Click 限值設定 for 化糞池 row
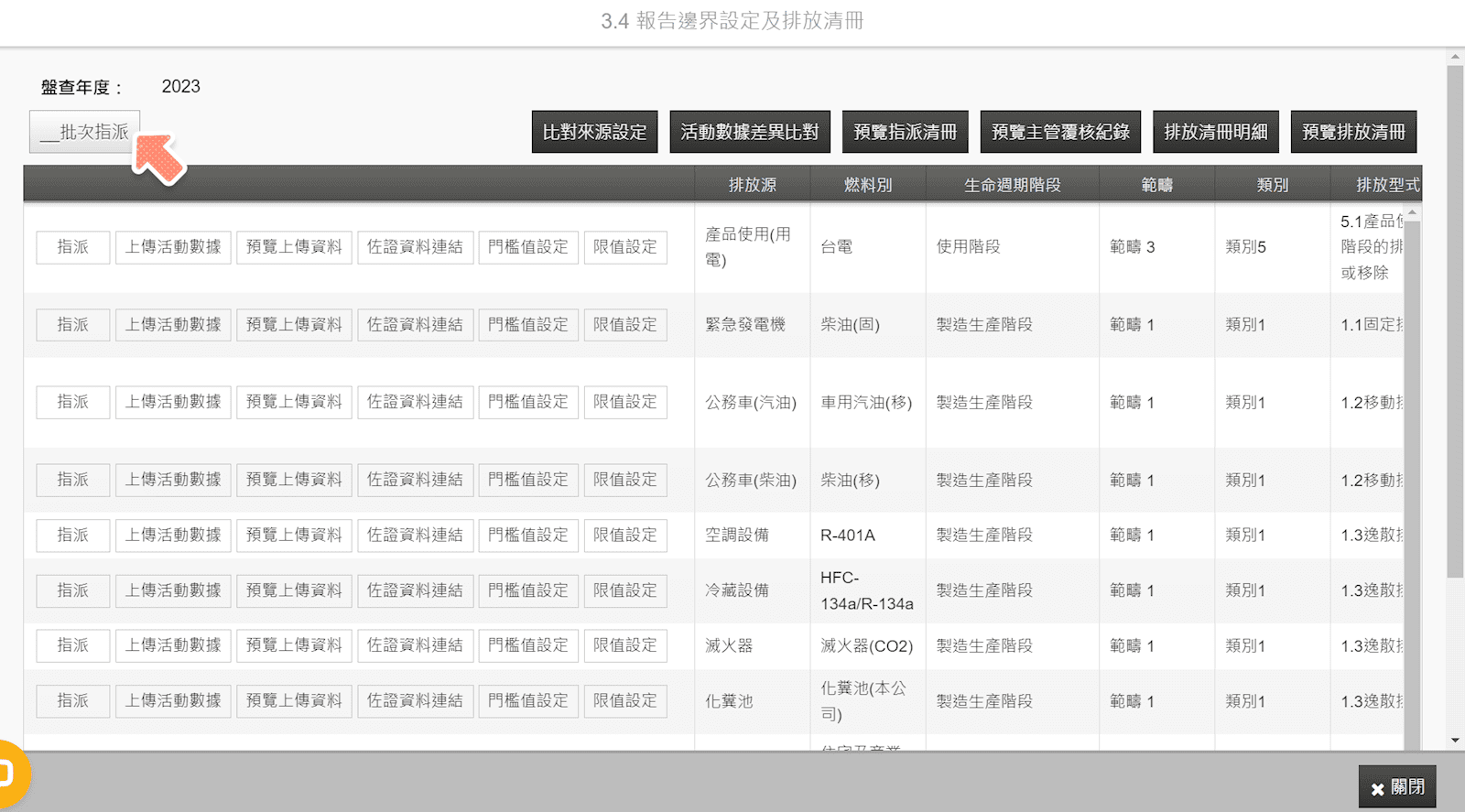 pos(625,701)
